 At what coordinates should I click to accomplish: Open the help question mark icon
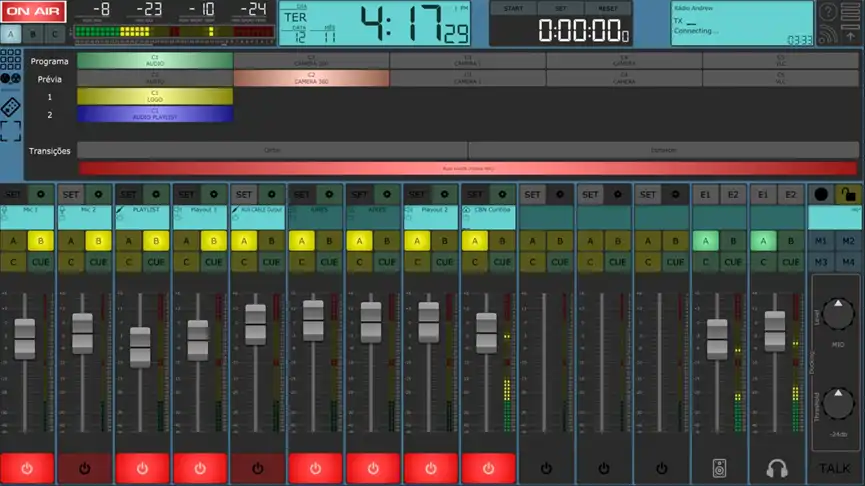click(x=827, y=12)
